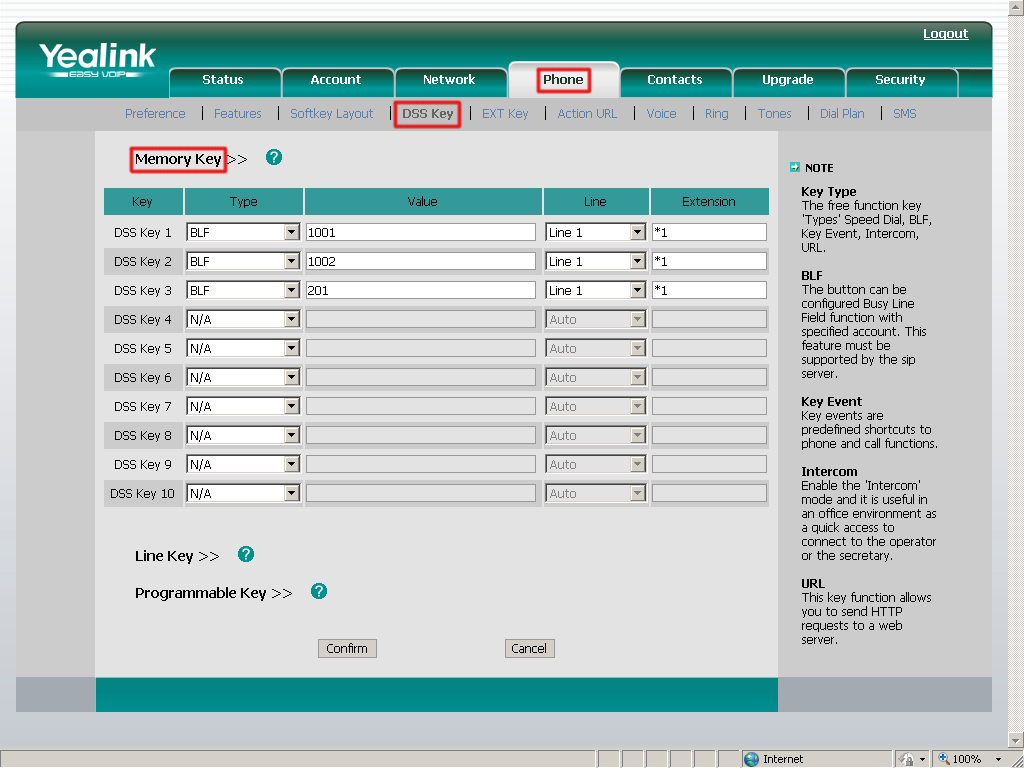Open DSS Key 9 Type dropdown
The height and width of the screenshot is (768, 1024).
243,464
